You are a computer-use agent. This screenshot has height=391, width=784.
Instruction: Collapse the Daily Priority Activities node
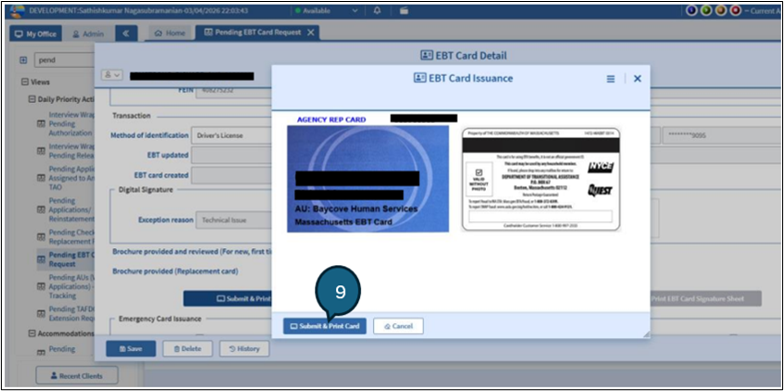click(32, 99)
